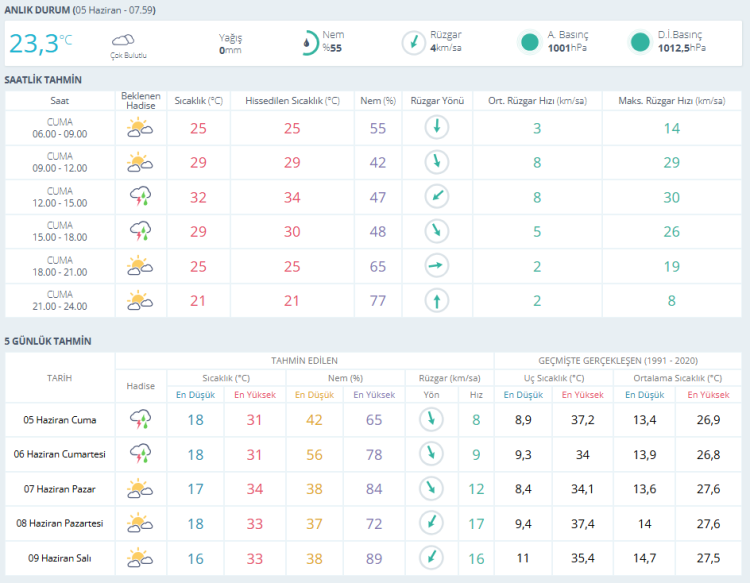Click wind direction arrow for 18.00 - 21.00
Viewport: 750px width, 583px height.
437,265
